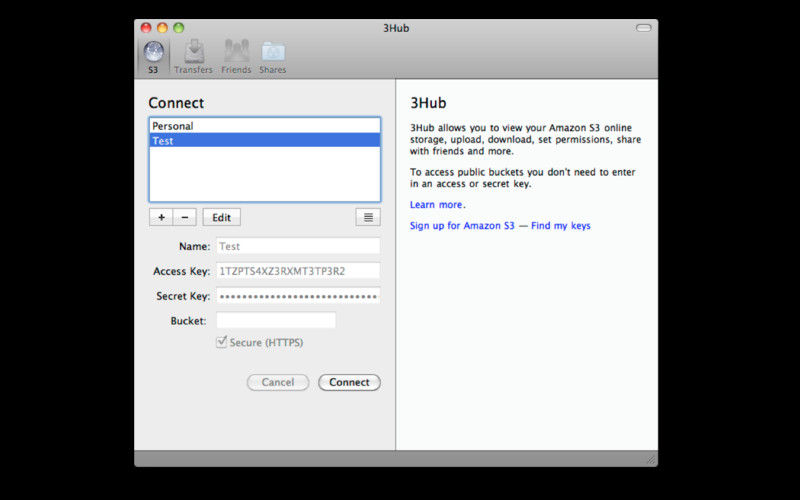Open the Friends toolbar icon
The image size is (800, 500).
click(236, 57)
